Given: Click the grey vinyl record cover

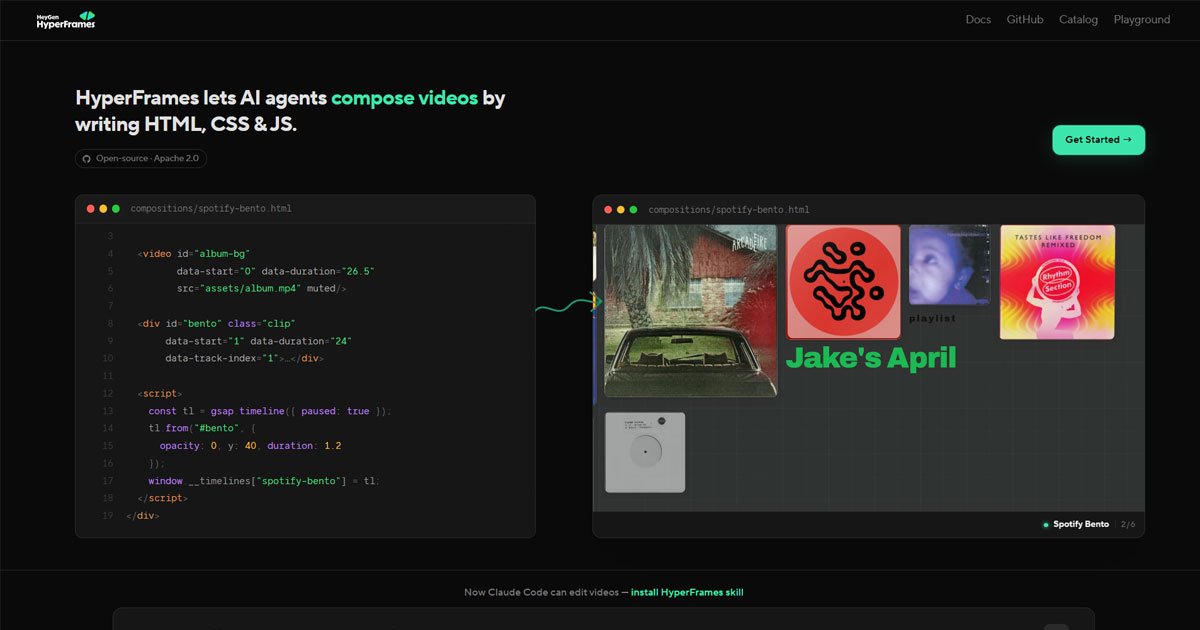Looking at the screenshot, I should pyautogui.click(x=645, y=452).
